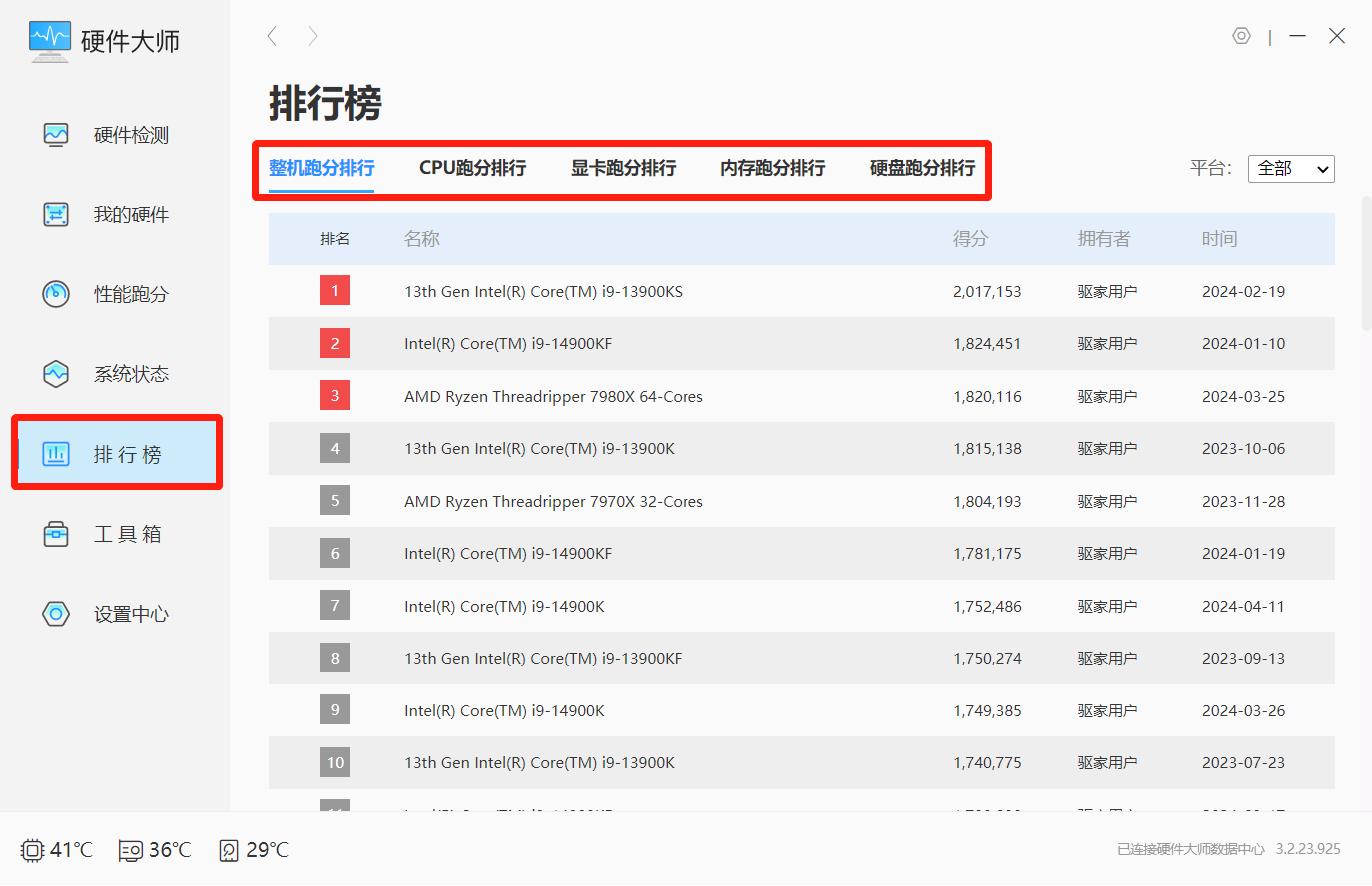
Task: Switch to 整机跑分排行 tab
Action: 321,168
